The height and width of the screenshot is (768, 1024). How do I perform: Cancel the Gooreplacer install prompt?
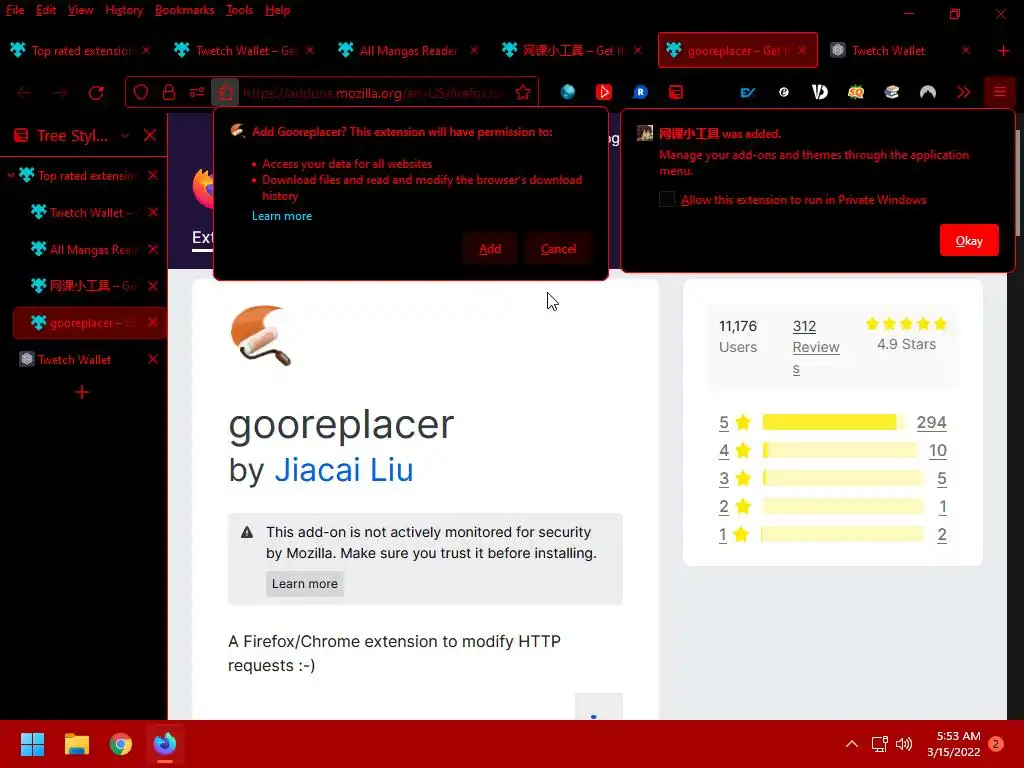[x=558, y=249]
